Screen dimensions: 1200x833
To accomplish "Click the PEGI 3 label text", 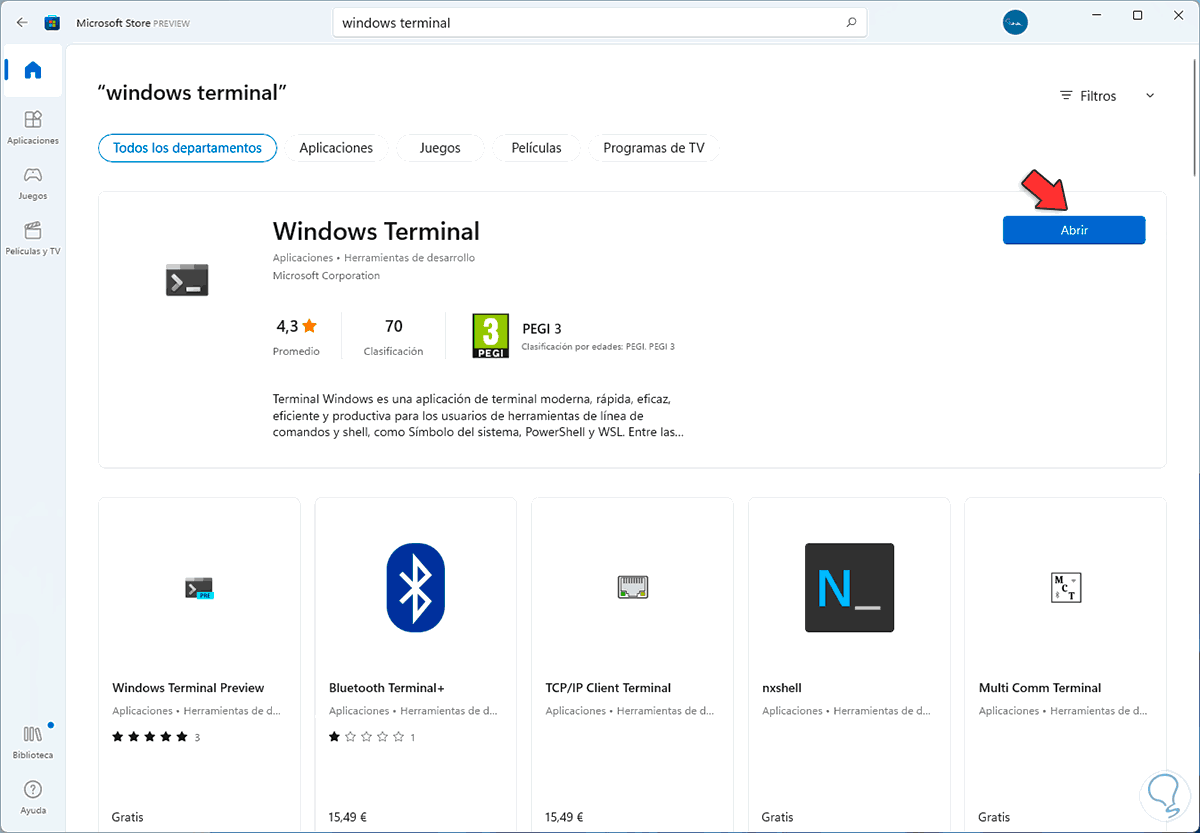I will click(542, 328).
